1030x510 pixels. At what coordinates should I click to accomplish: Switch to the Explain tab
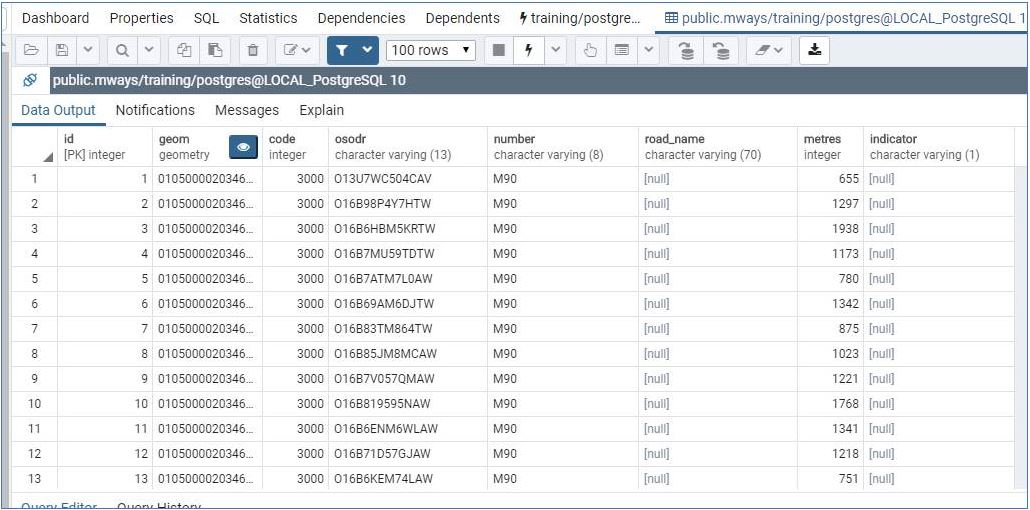click(x=321, y=110)
